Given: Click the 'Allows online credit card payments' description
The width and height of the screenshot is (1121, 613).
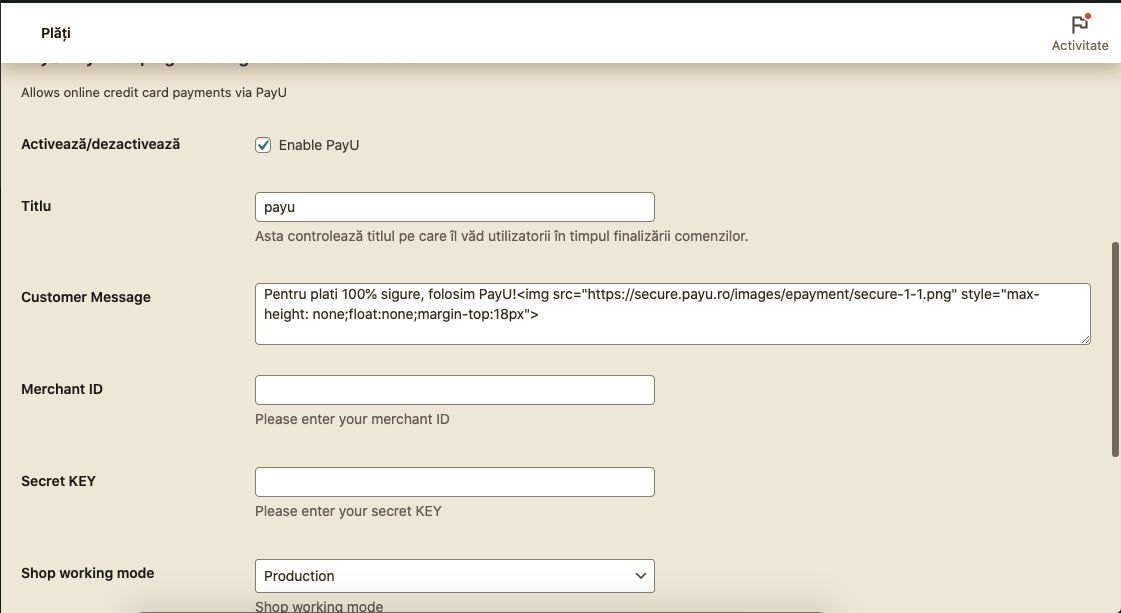Looking at the screenshot, I should [154, 93].
